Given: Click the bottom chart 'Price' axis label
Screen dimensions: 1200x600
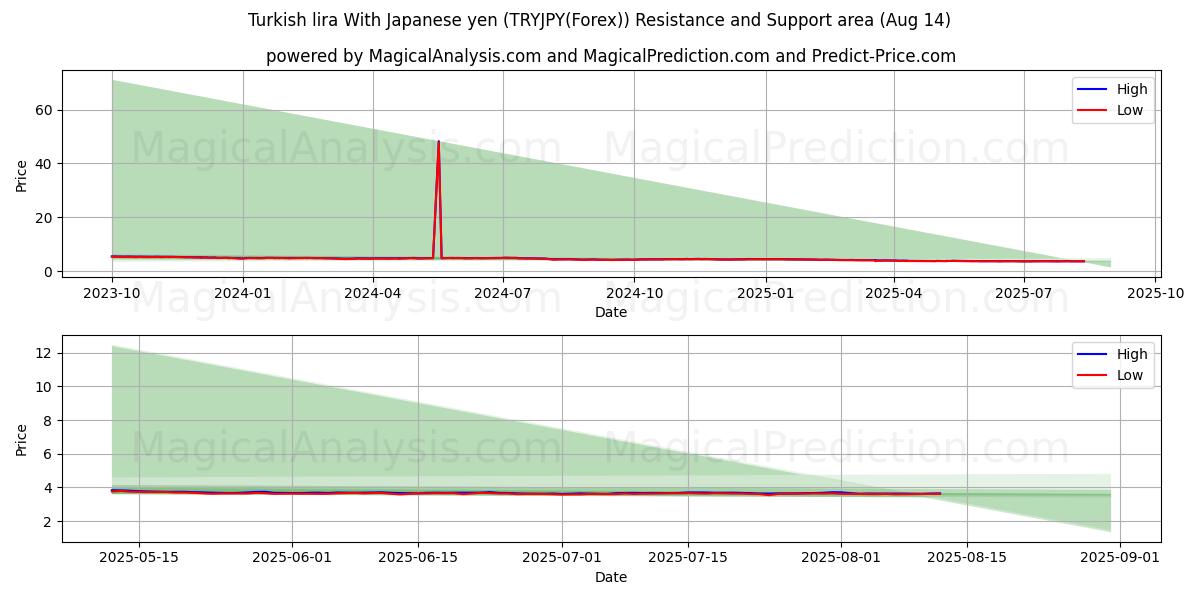Looking at the screenshot, I should pos(22,439).
